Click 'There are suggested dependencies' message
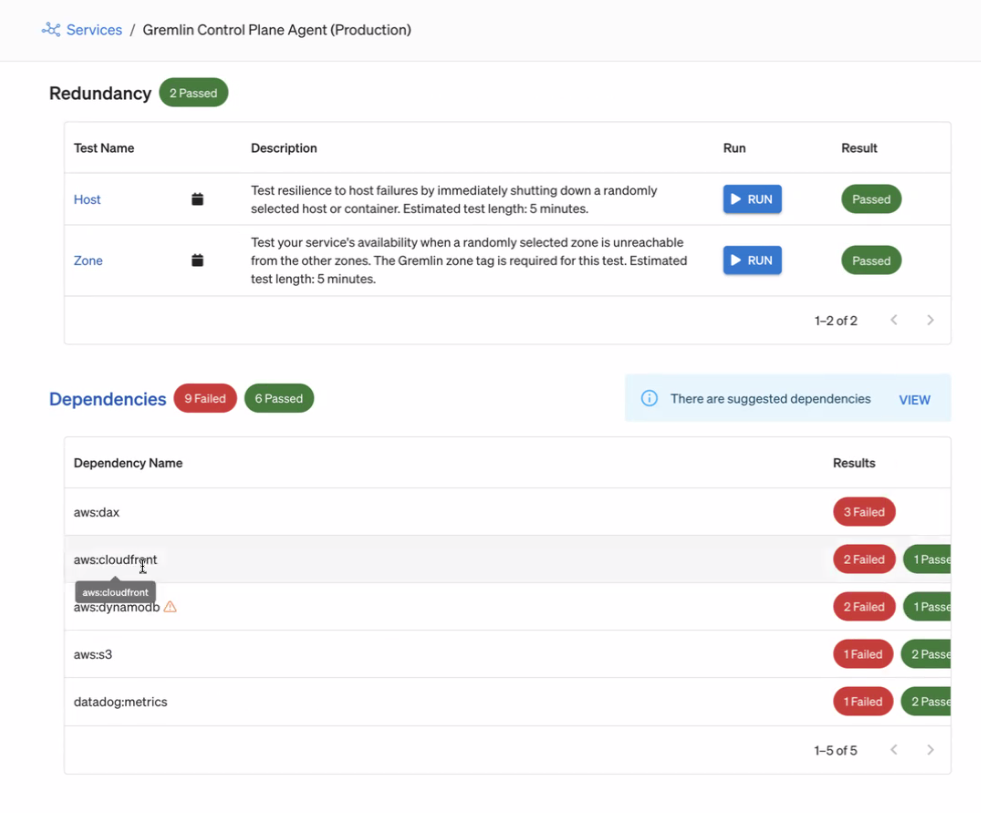981x813 pixels. [x=770, y=399]
